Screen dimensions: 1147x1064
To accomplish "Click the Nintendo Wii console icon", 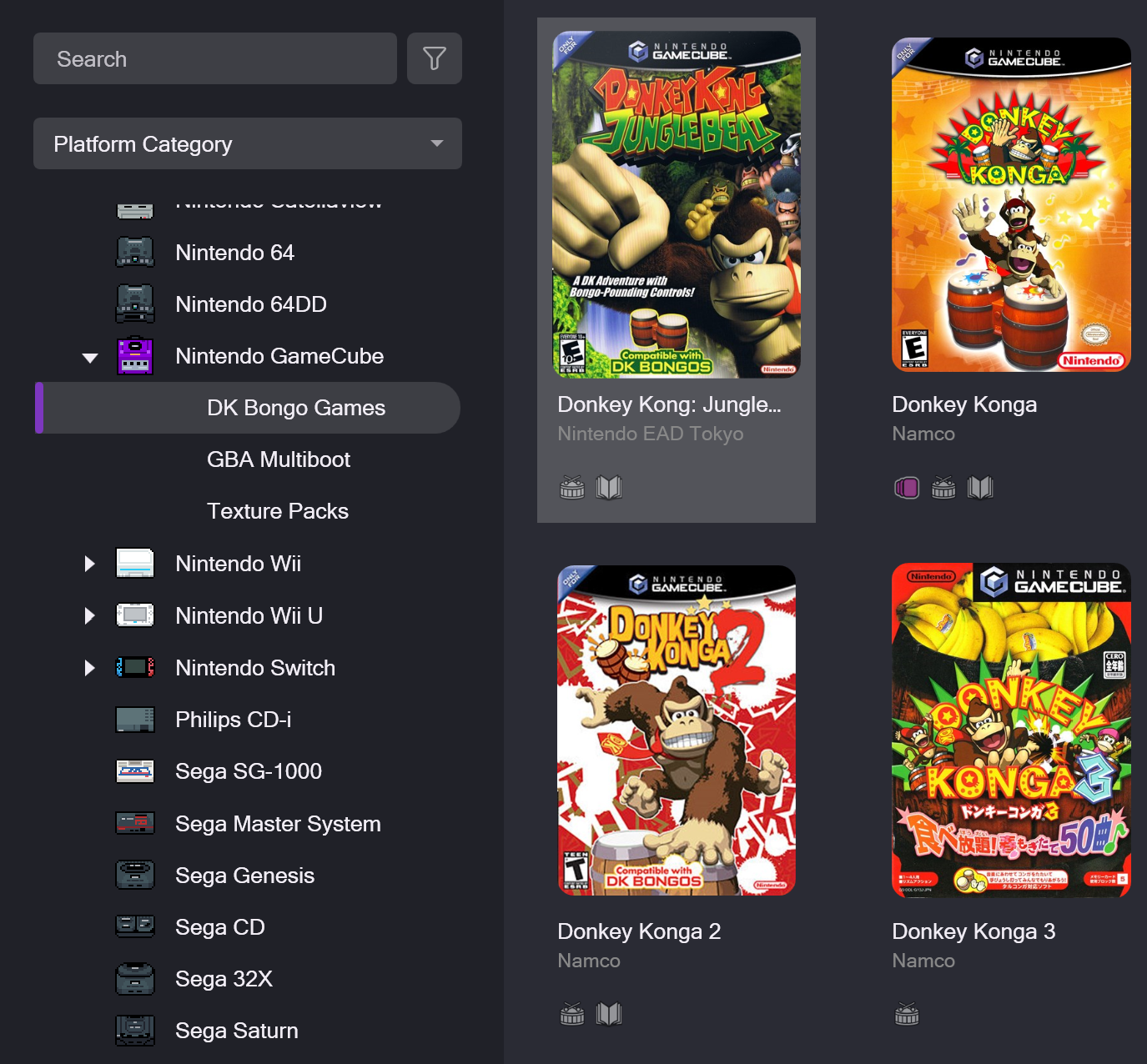I will coord(135,564).
